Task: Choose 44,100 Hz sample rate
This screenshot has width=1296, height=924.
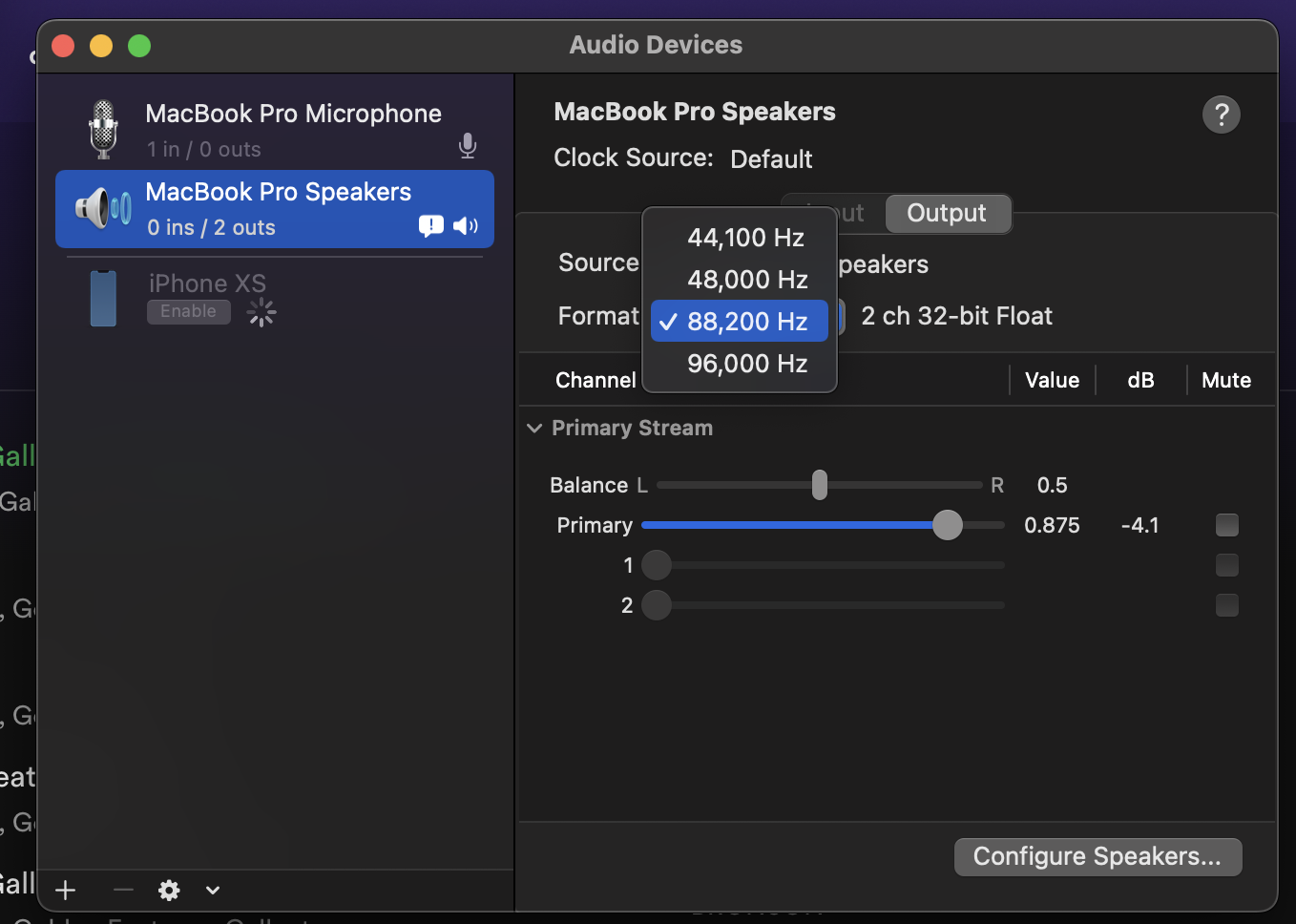Action: [x=740, y=238]
